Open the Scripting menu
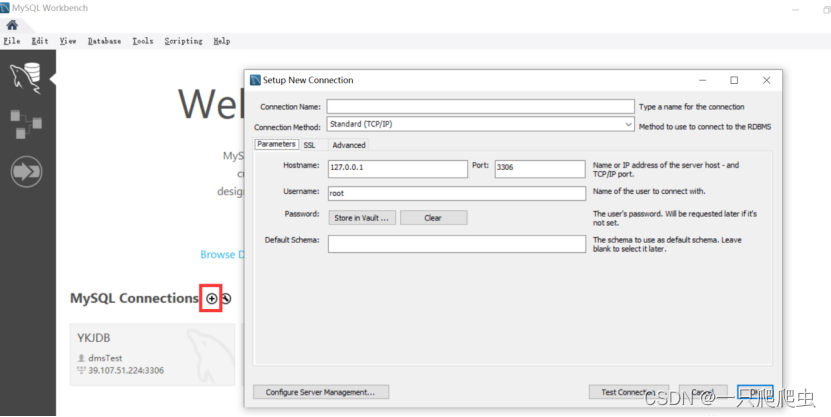831x417 pixels. (x=183, y=41)
